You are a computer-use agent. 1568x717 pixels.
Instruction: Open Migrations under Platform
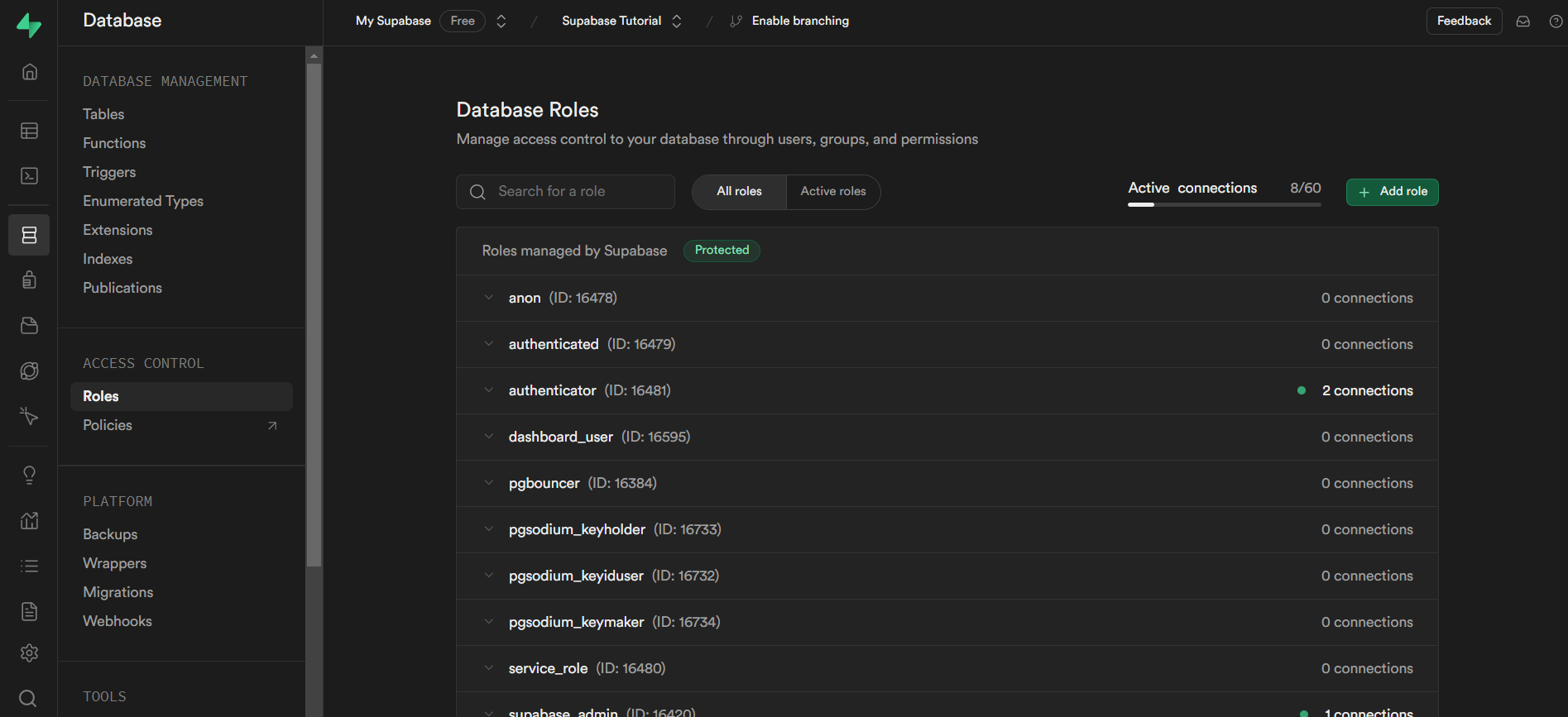118,592
